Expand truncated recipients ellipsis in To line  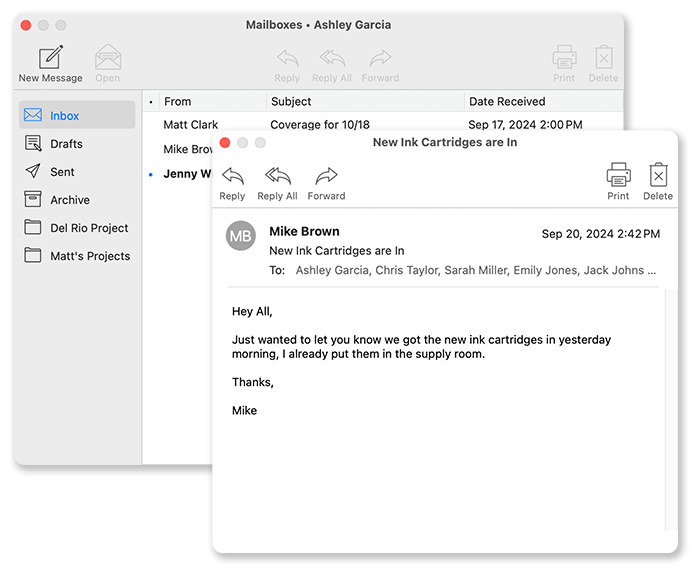(x=651, y=271)
